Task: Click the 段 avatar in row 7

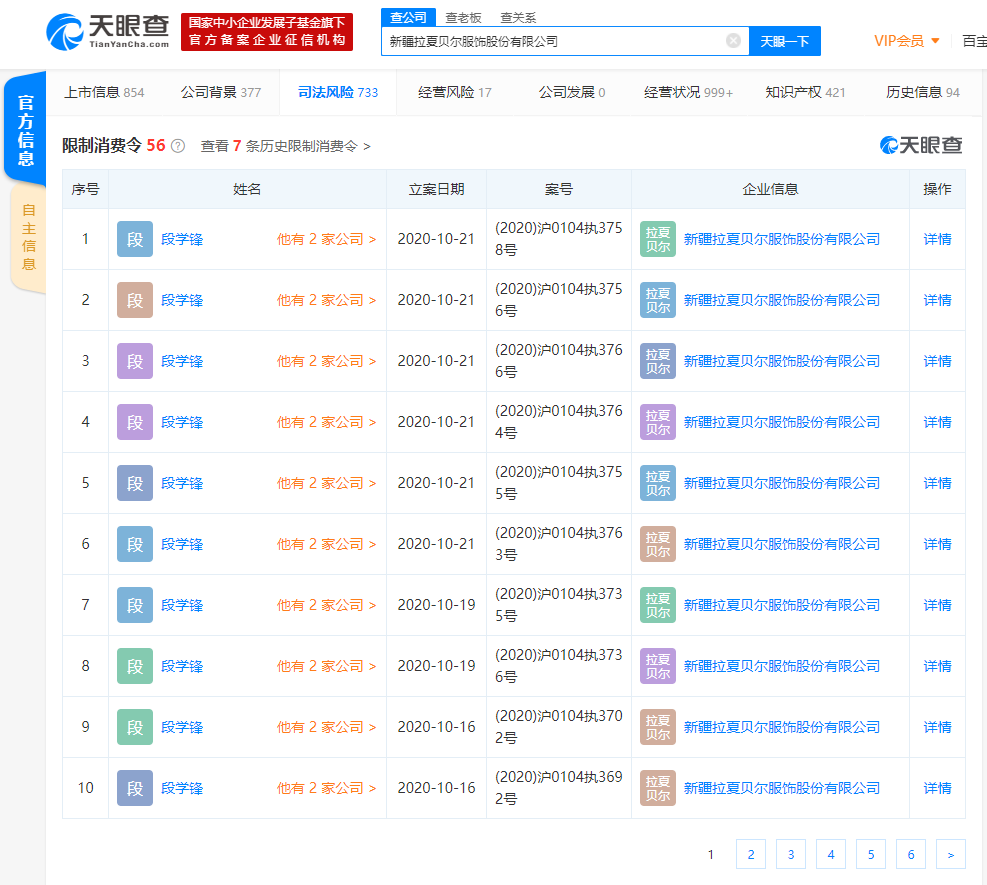Action: [x=135, y=606]
